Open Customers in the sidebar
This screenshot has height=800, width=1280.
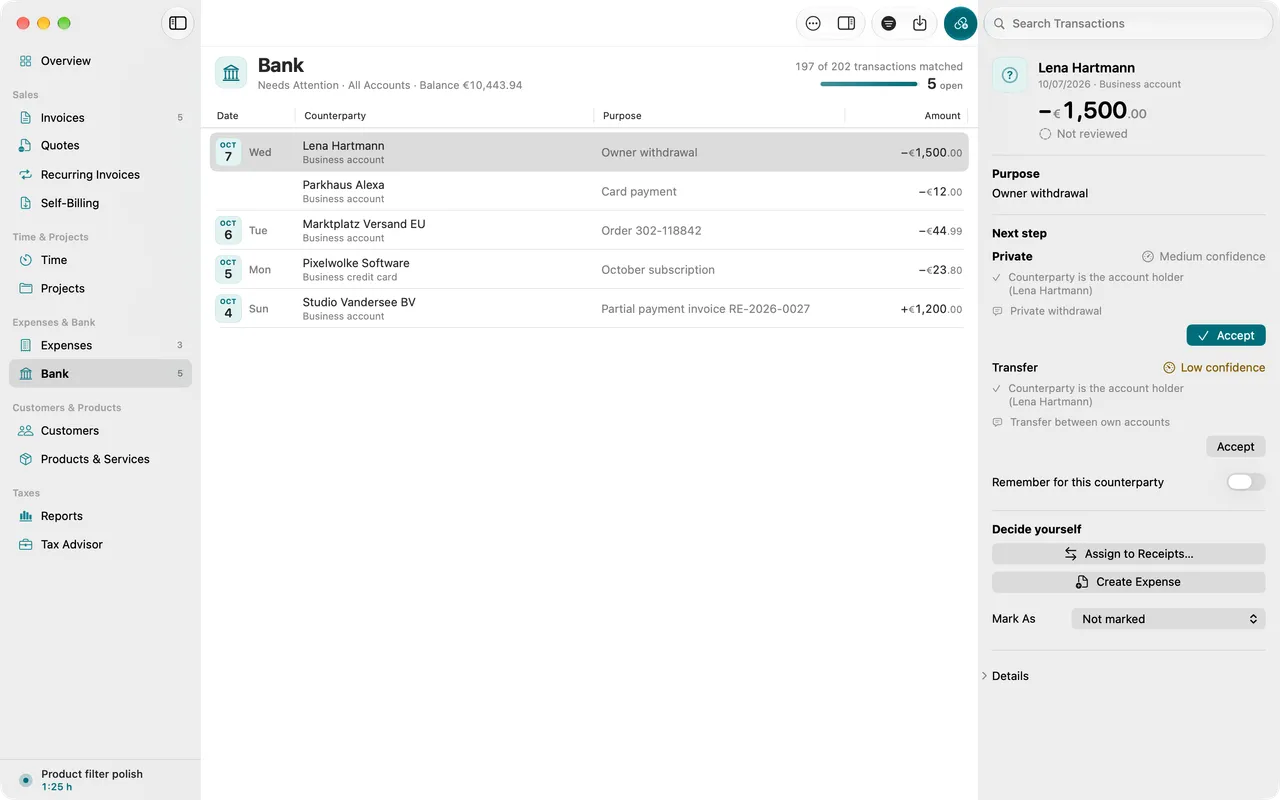[x=100, y=431]
